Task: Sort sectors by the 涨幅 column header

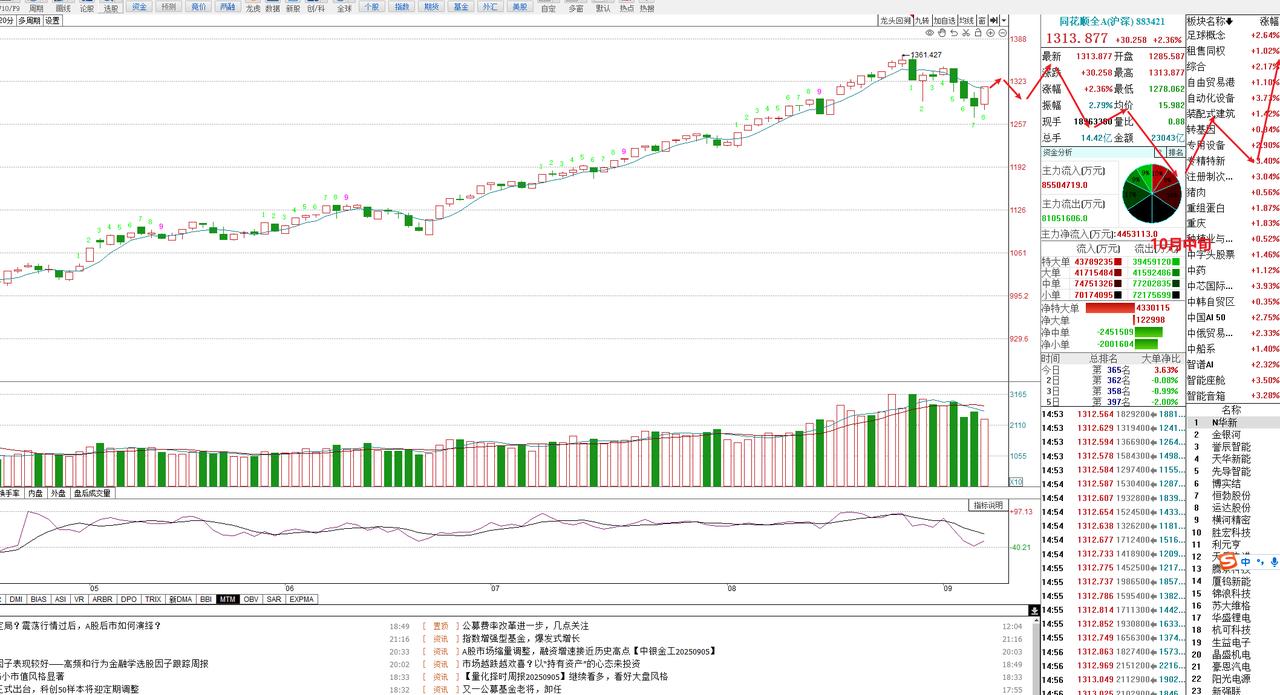Action: pyautogui.click(x=1268, y=20)
